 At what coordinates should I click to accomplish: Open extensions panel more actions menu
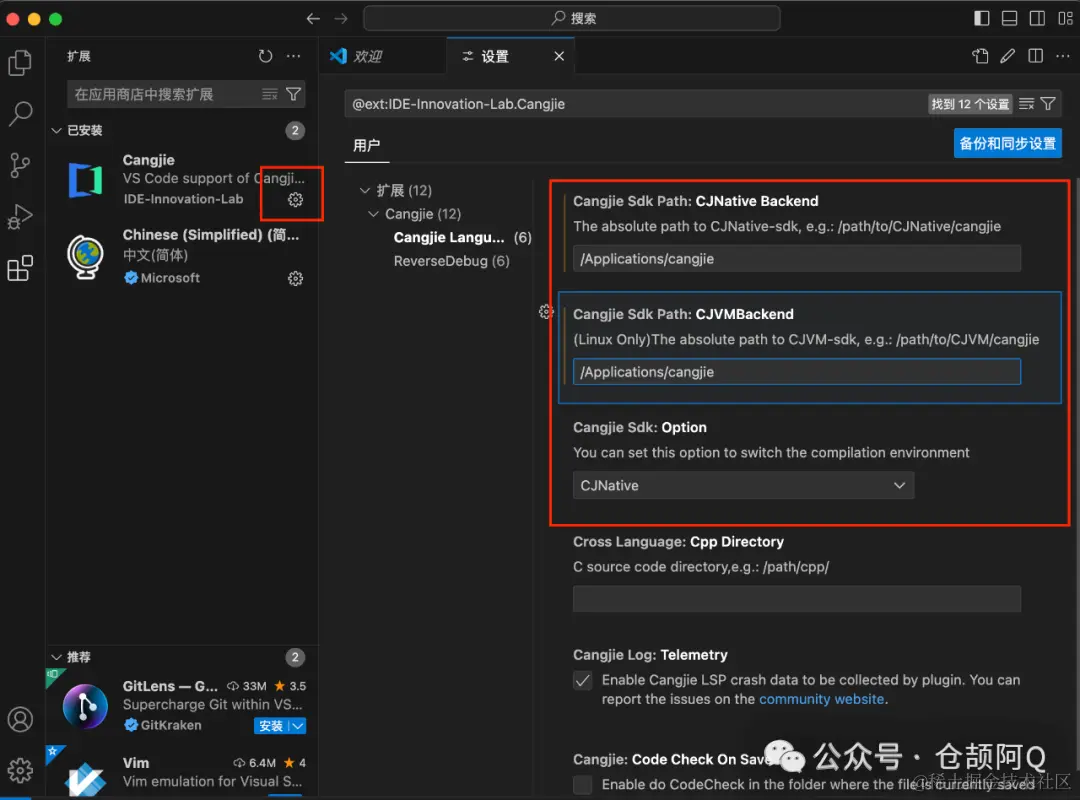293,57
